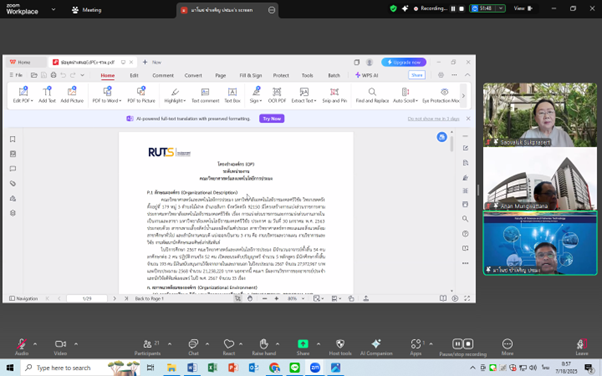Select the Edit PDF tool in WPS ribbon

click(23, 94)
